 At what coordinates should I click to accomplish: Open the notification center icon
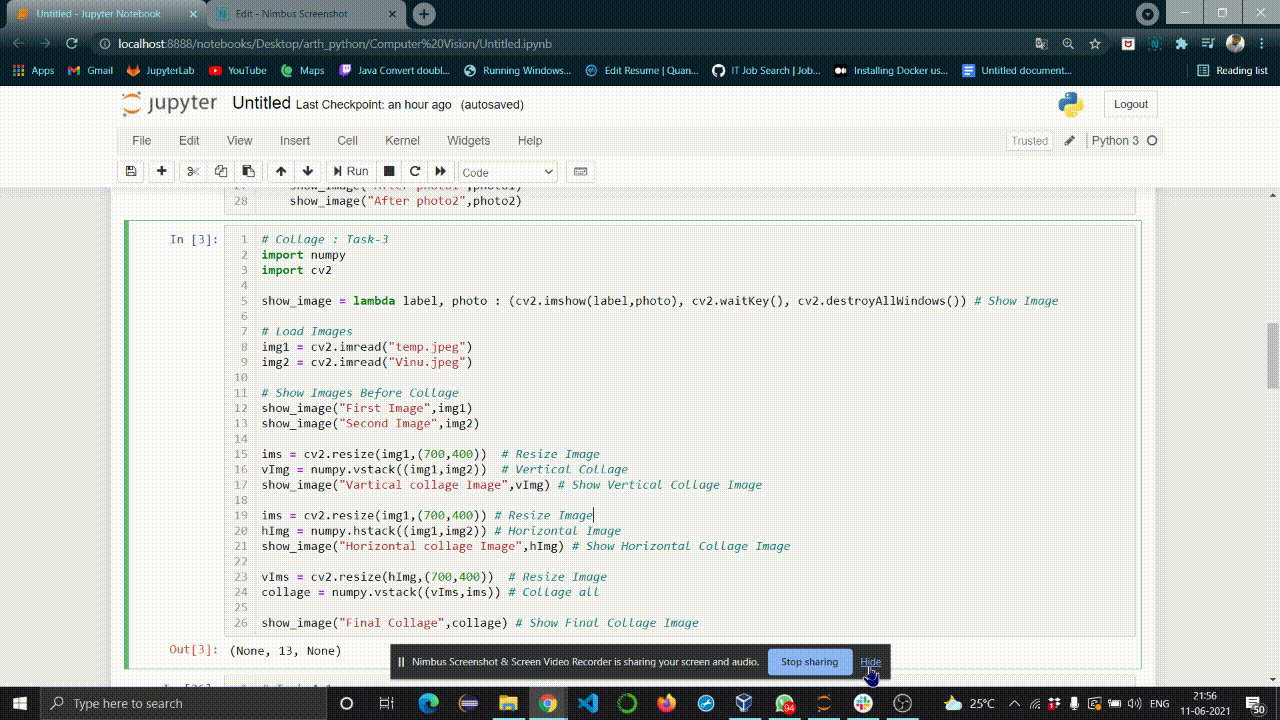tap(1257, 703)
